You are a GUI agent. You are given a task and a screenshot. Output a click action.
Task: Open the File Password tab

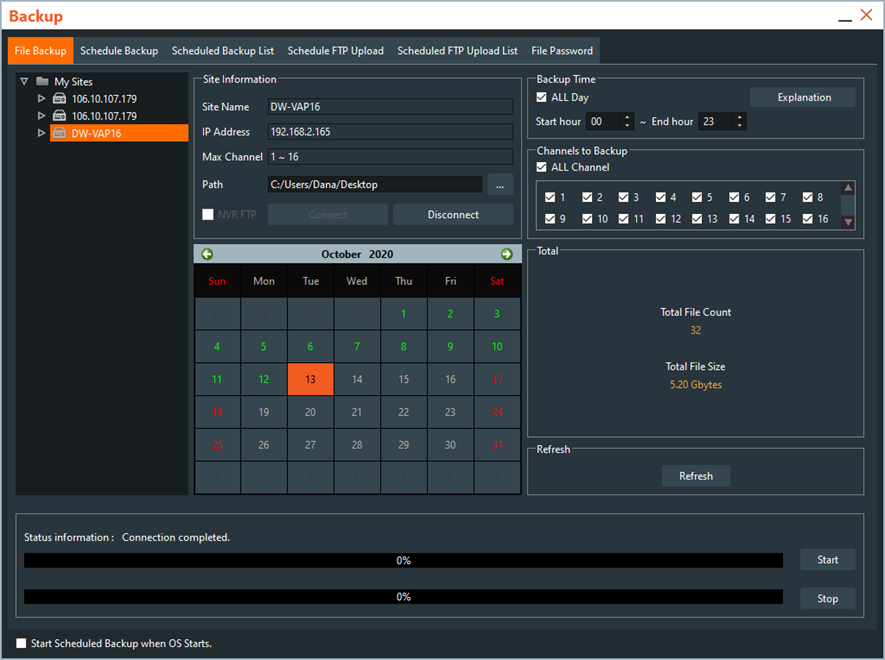[562, 51]
